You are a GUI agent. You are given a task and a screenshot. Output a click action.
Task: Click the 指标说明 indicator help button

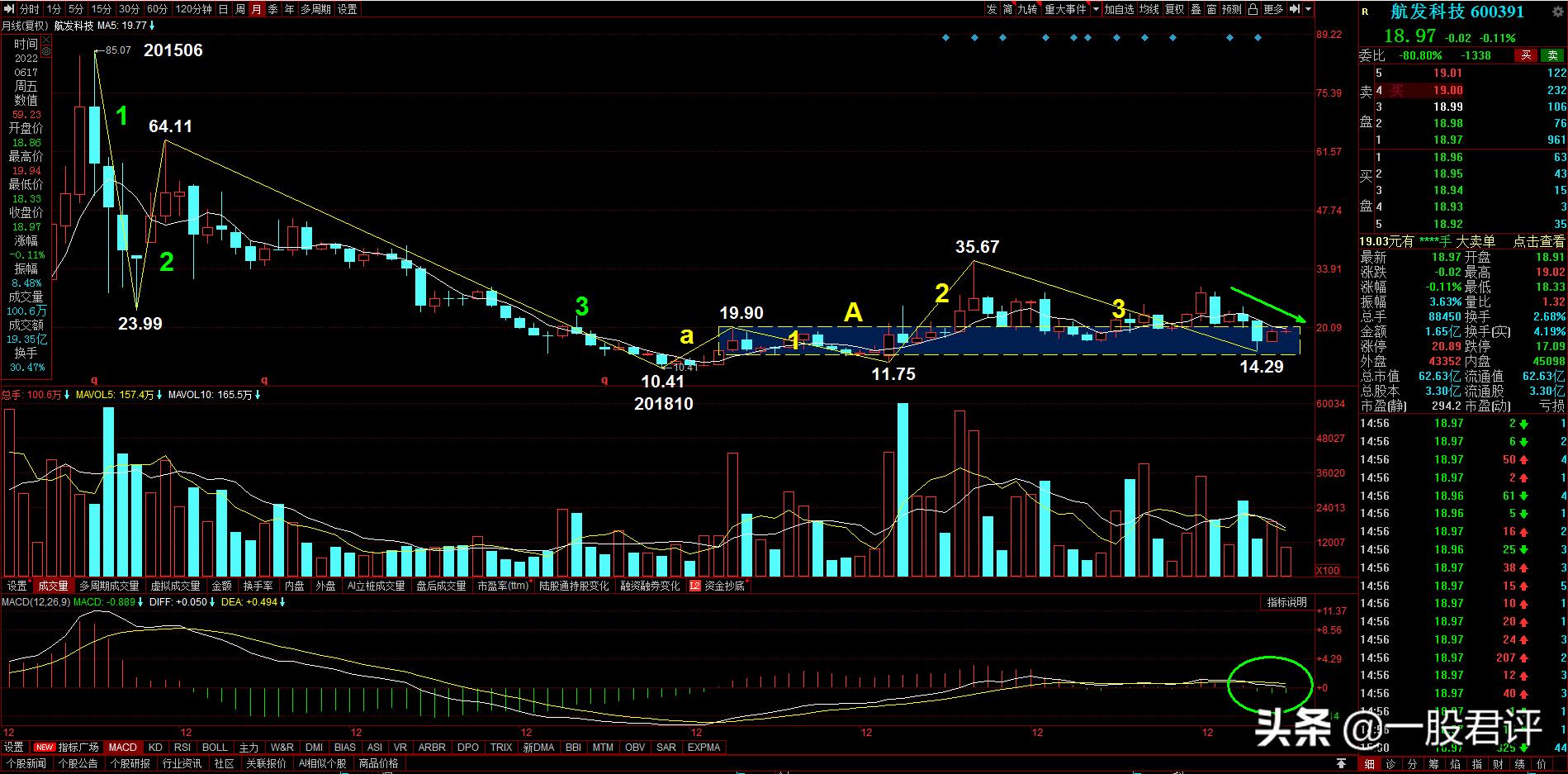click(x=1286, y=603)
